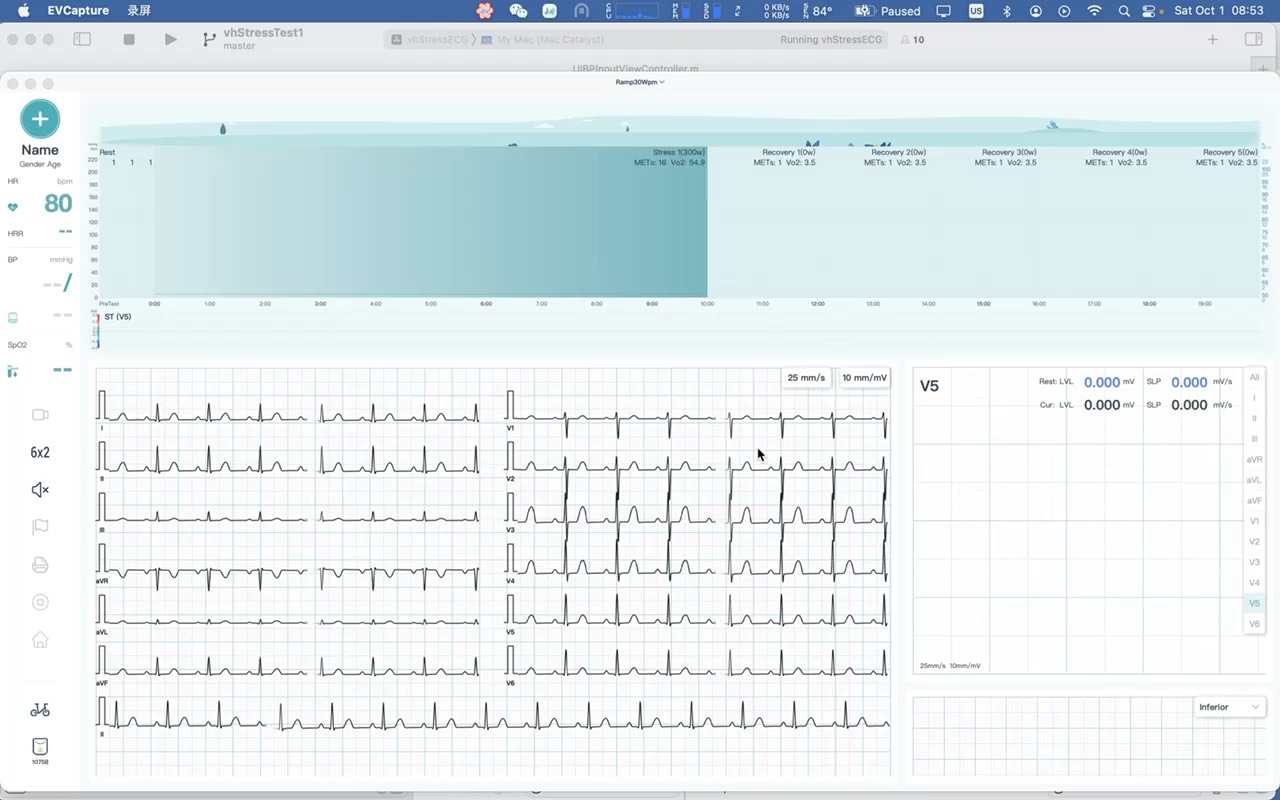Select lead V4 in lead list
The width and height of the screenshot is (1280, 800).
(1255, 583)
